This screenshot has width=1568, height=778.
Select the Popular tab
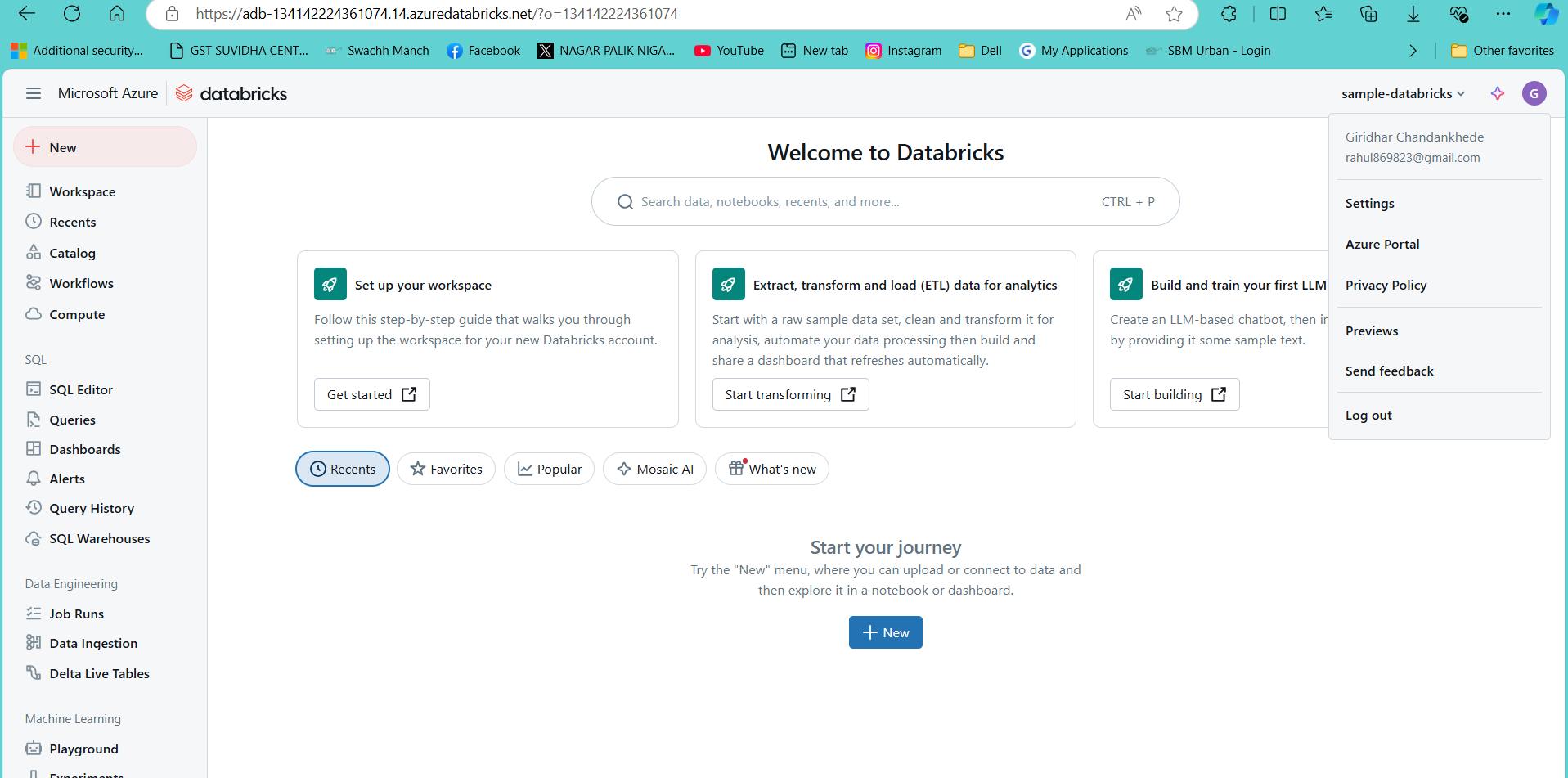(549, 469)
